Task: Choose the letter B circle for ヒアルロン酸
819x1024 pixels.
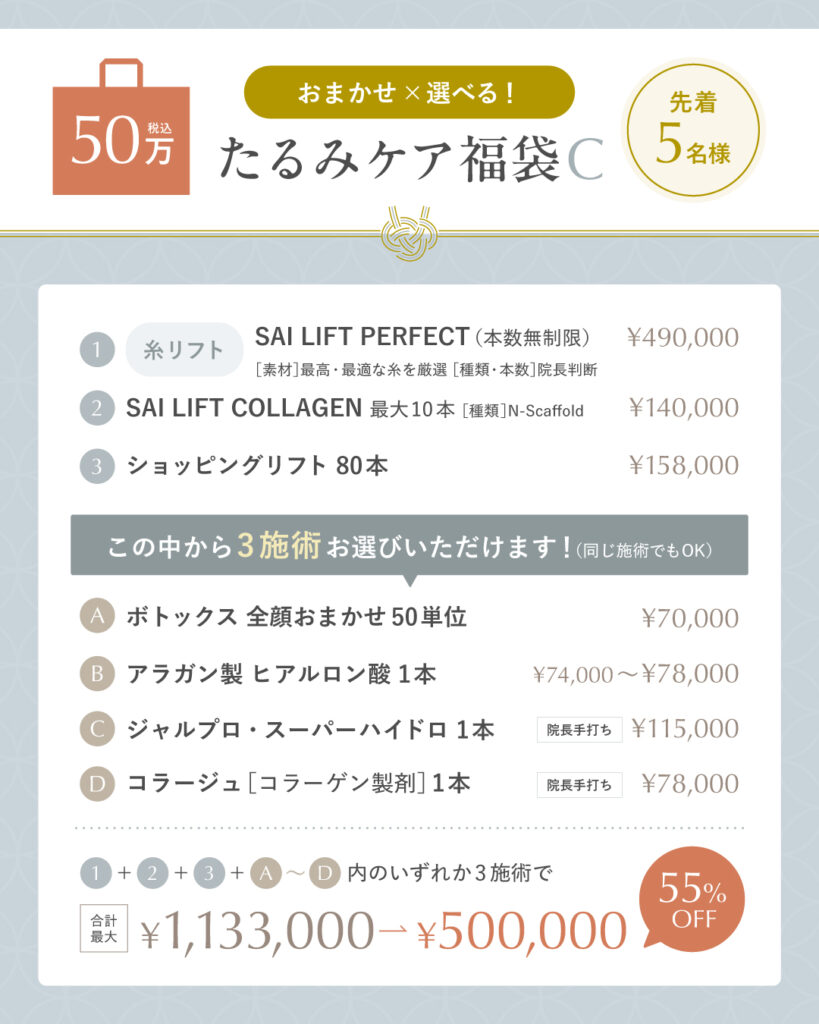Action: [97, 674]
